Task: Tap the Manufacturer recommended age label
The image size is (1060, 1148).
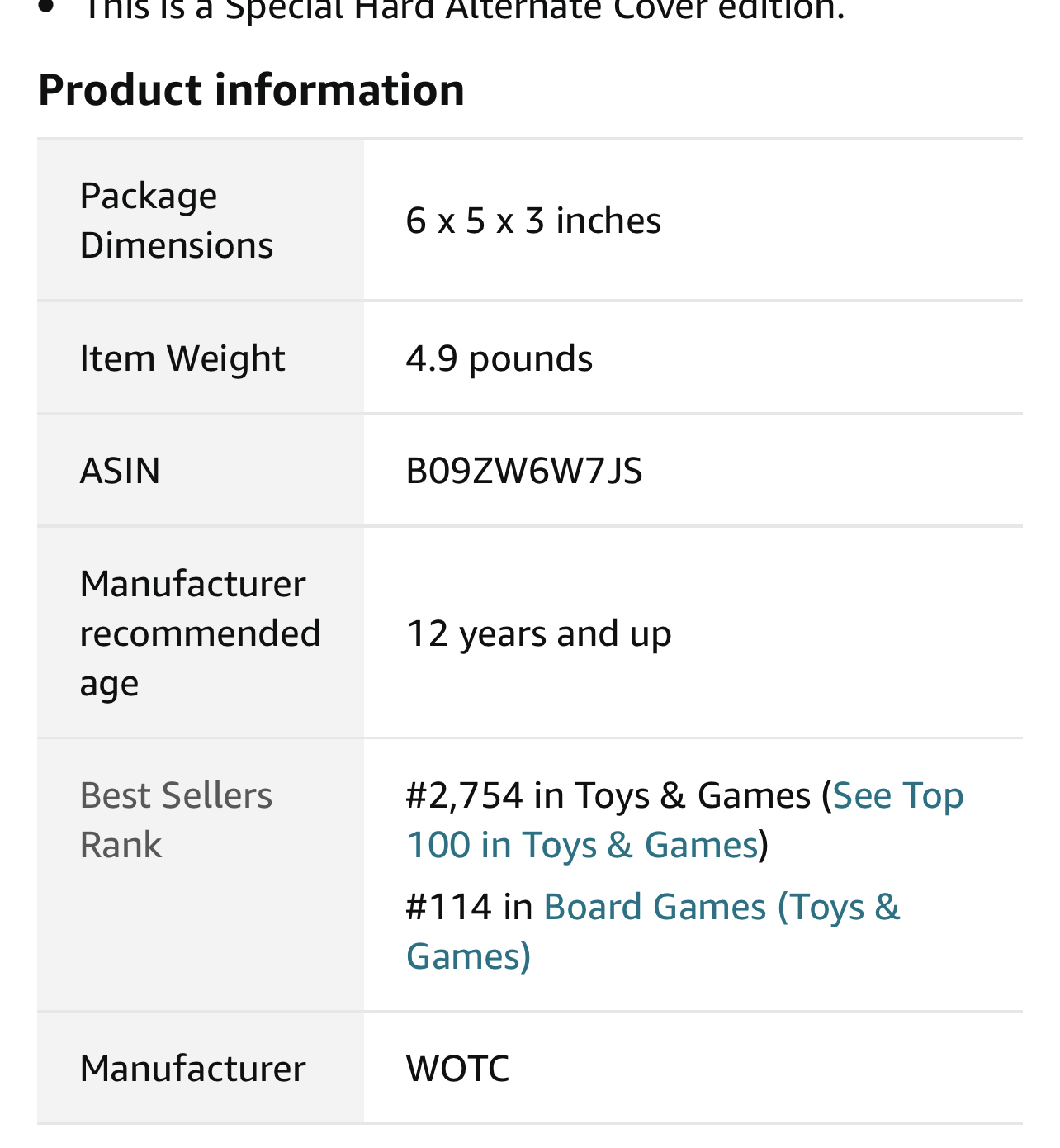Action: [x=200, y=633]
